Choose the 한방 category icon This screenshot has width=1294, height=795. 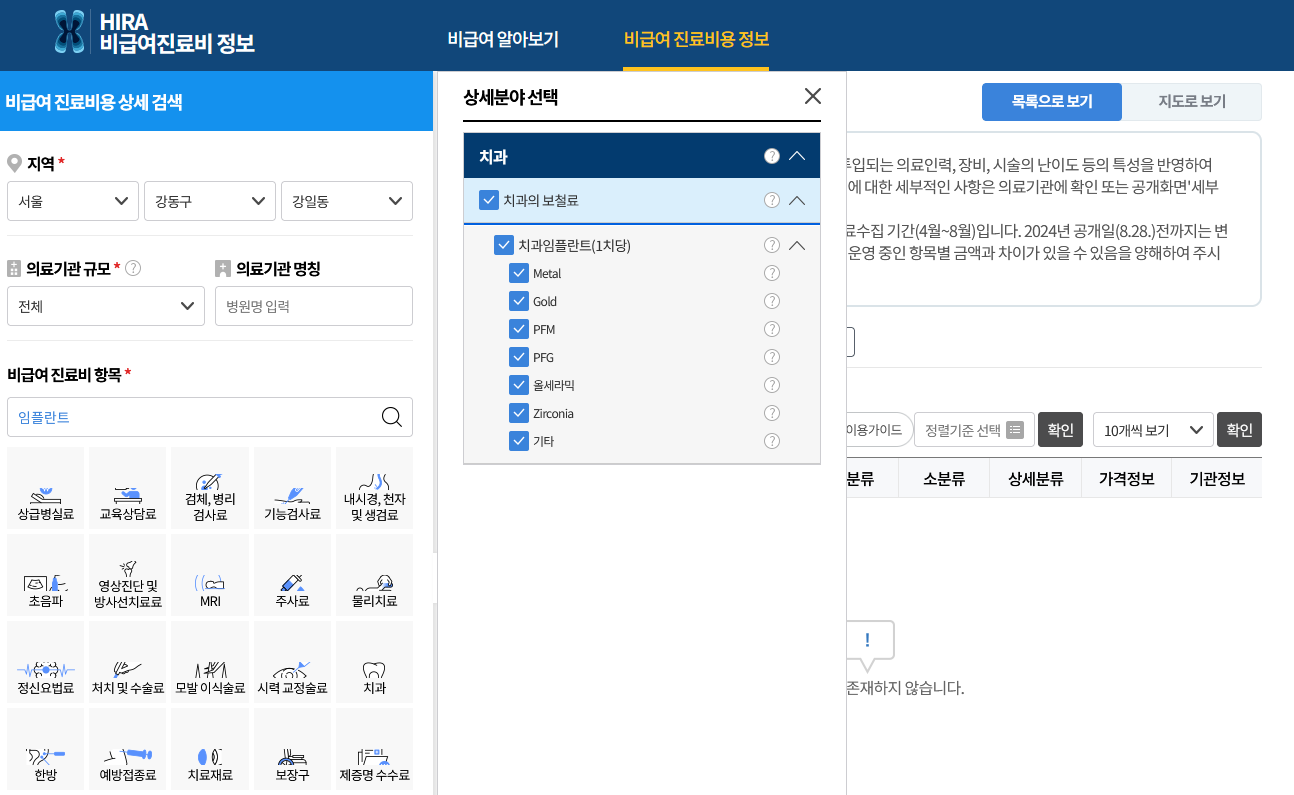(x=46, y=749)
